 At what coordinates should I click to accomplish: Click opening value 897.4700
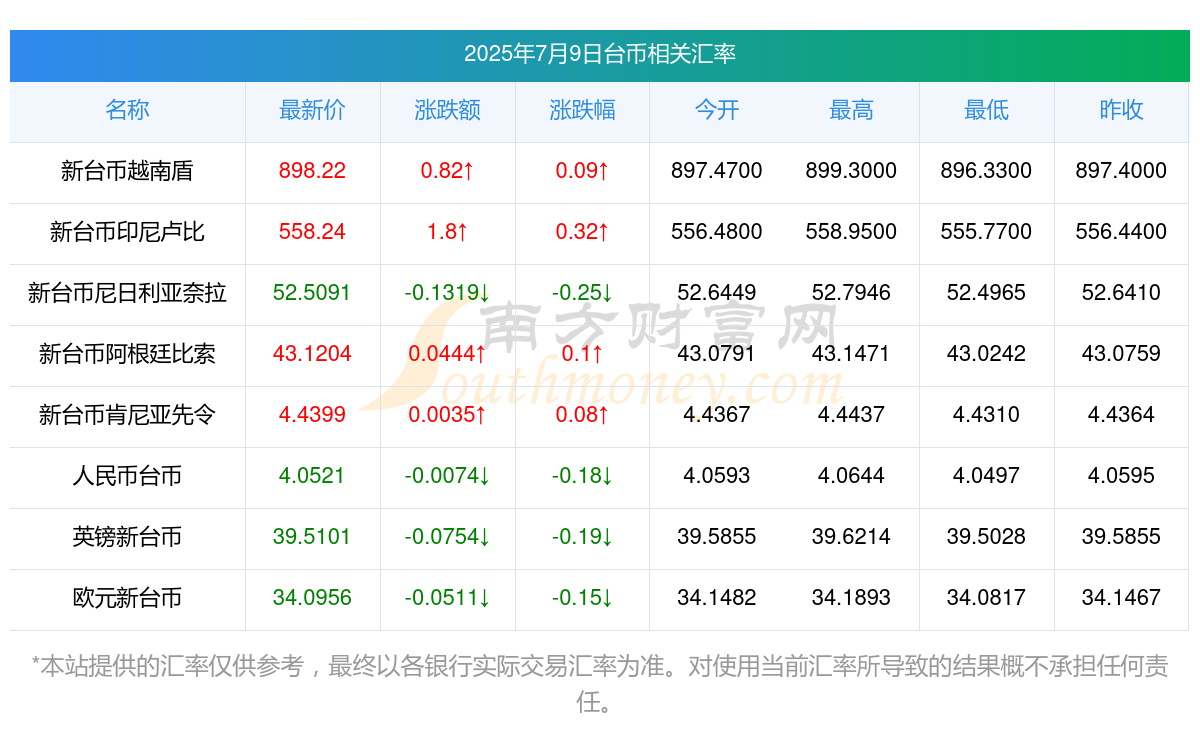[717, 171]
